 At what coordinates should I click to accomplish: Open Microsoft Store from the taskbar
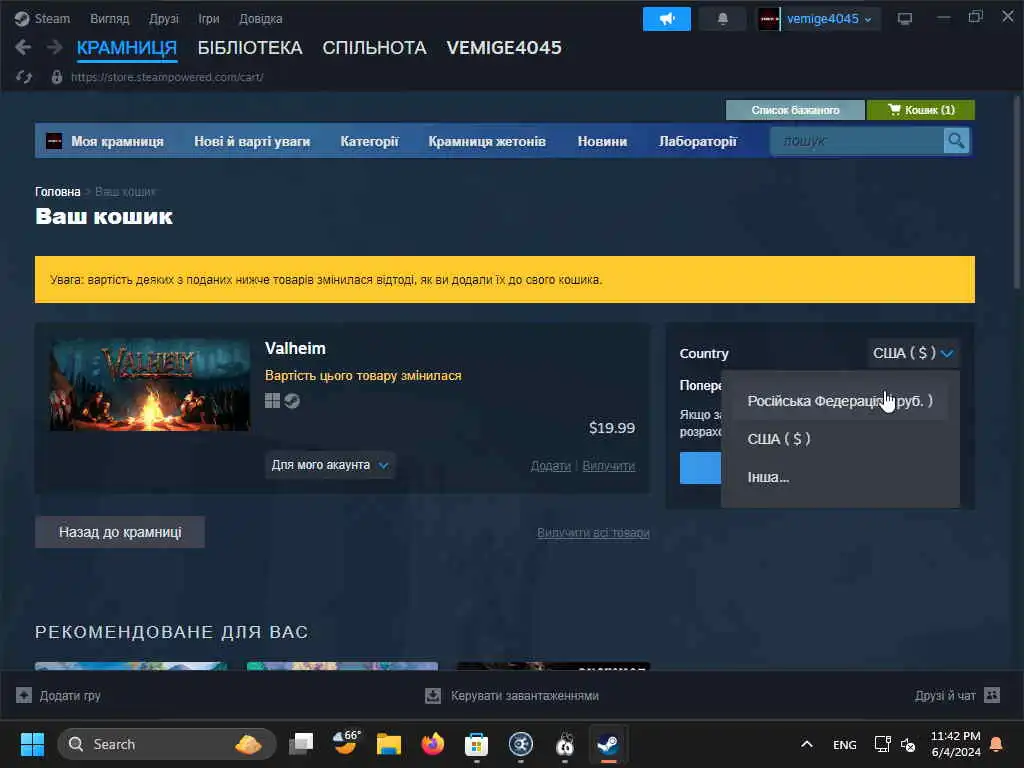pos(476,744)
